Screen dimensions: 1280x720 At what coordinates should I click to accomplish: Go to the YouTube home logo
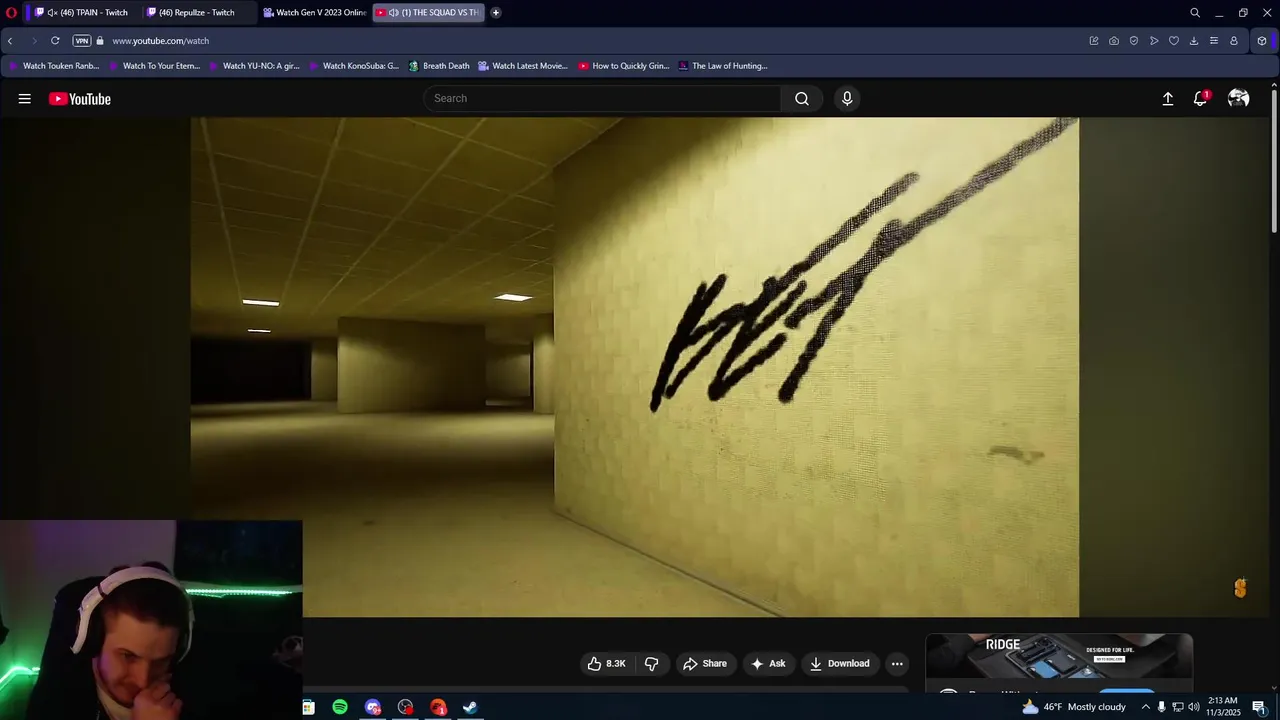point(80,99)
